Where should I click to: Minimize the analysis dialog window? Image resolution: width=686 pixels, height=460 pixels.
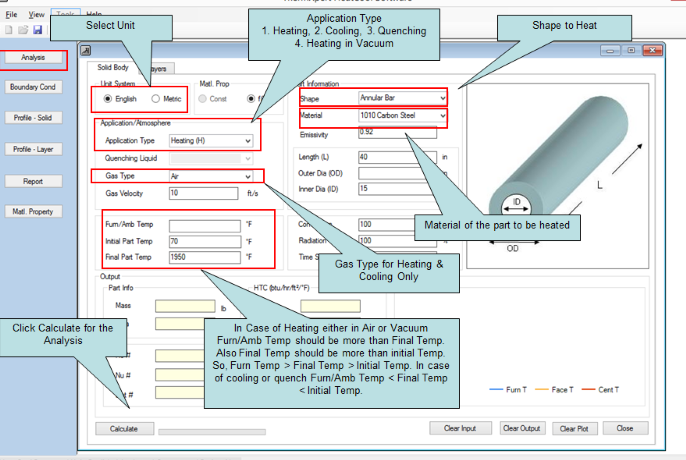(610, 50)
